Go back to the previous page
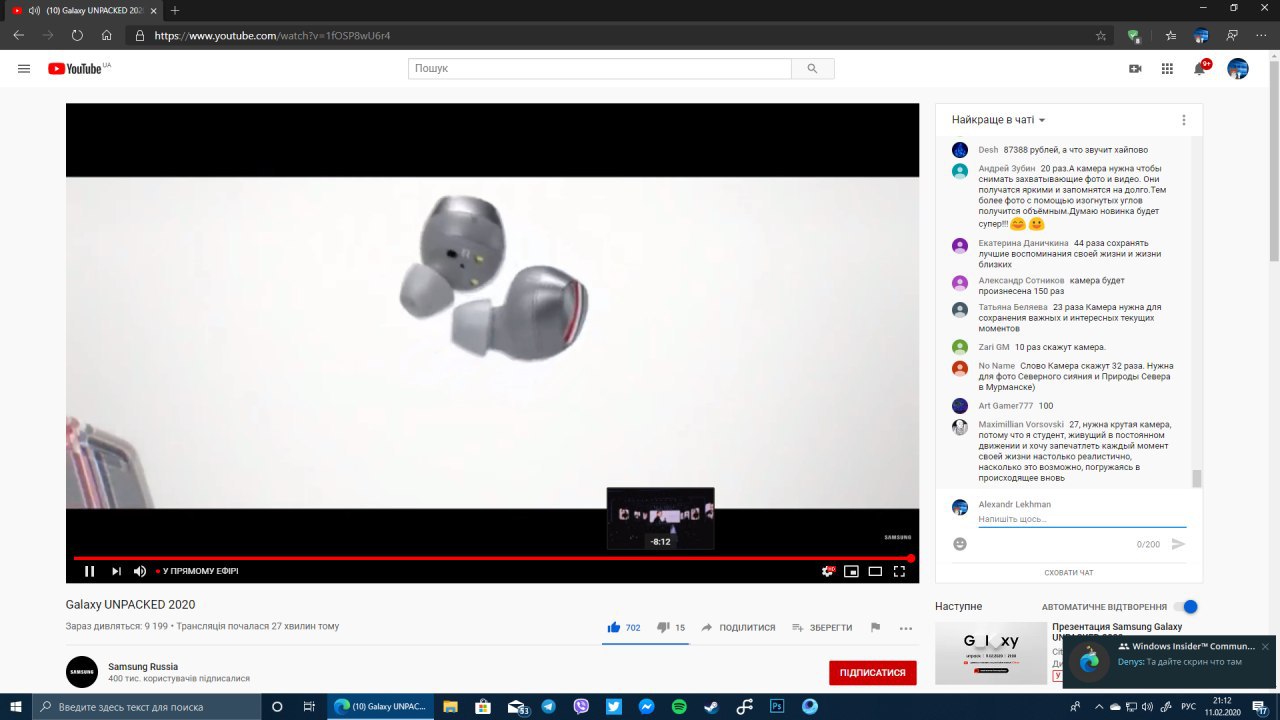This screenshot has height=720, width=1280. tap(19, 35)
